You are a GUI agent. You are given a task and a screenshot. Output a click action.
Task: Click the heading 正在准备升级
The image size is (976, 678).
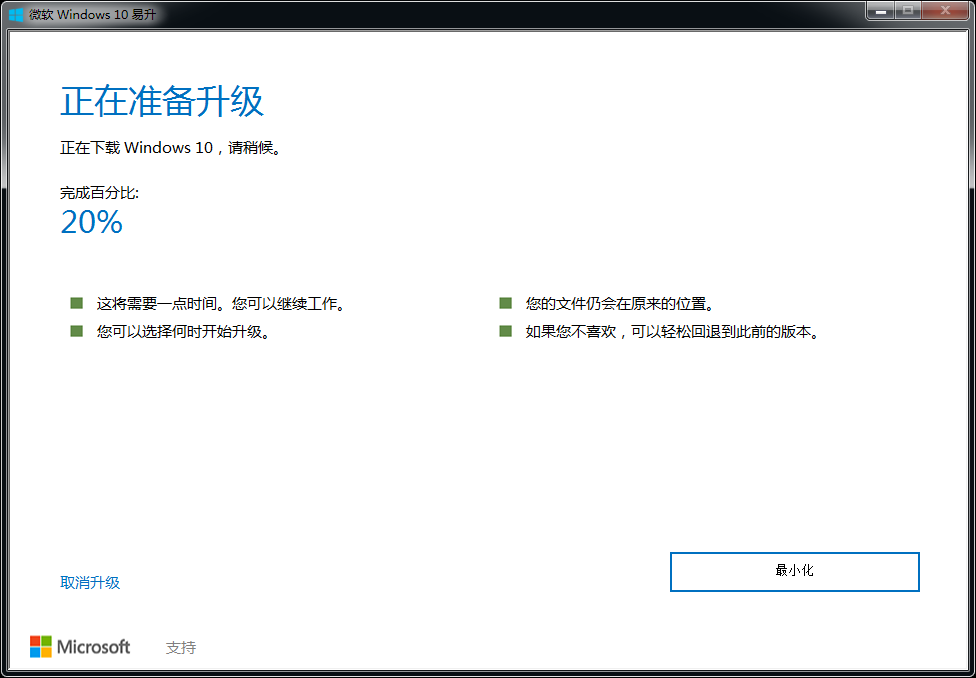[x=162, y=101]
